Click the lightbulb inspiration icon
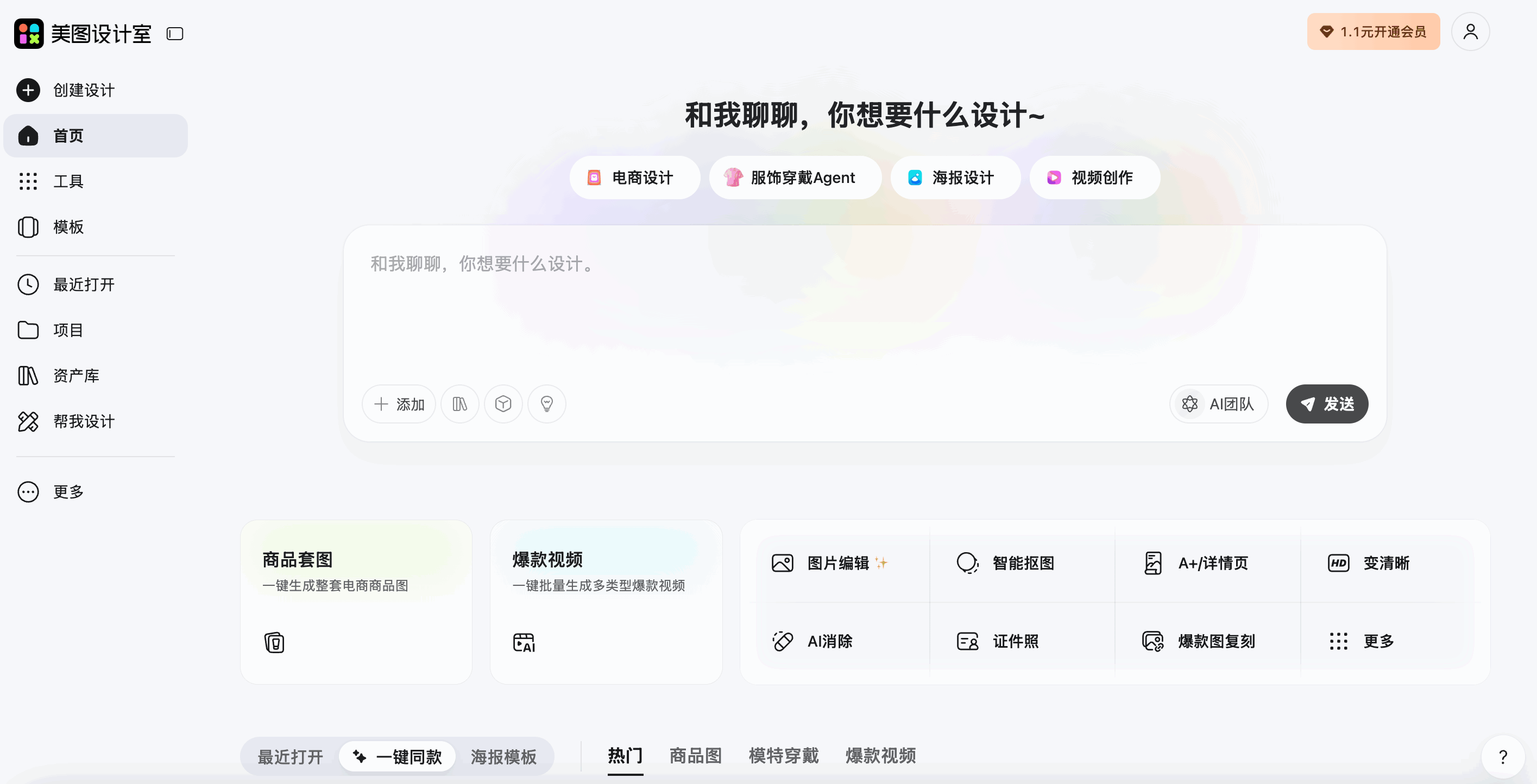The height and width of the screenshot is (784, 1537). (546, 404)
